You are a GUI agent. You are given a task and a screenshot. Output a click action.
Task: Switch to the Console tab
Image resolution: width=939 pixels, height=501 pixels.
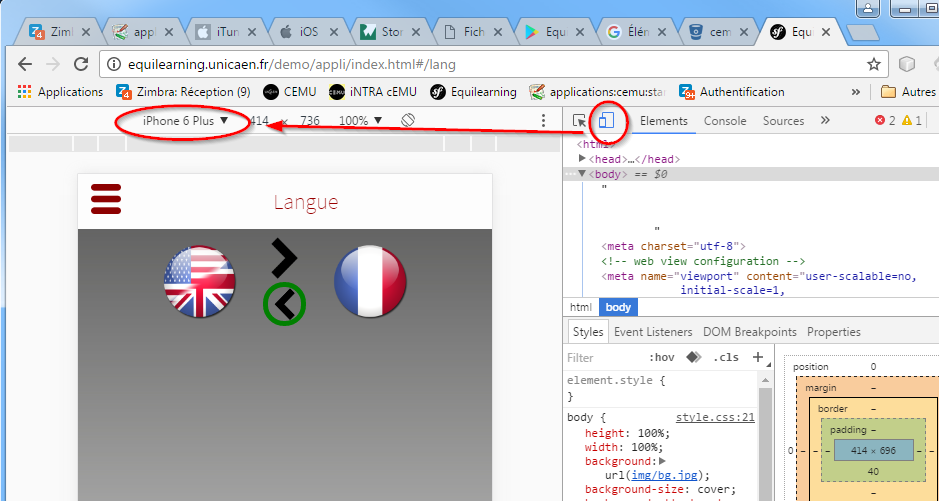tap(725, 121)
